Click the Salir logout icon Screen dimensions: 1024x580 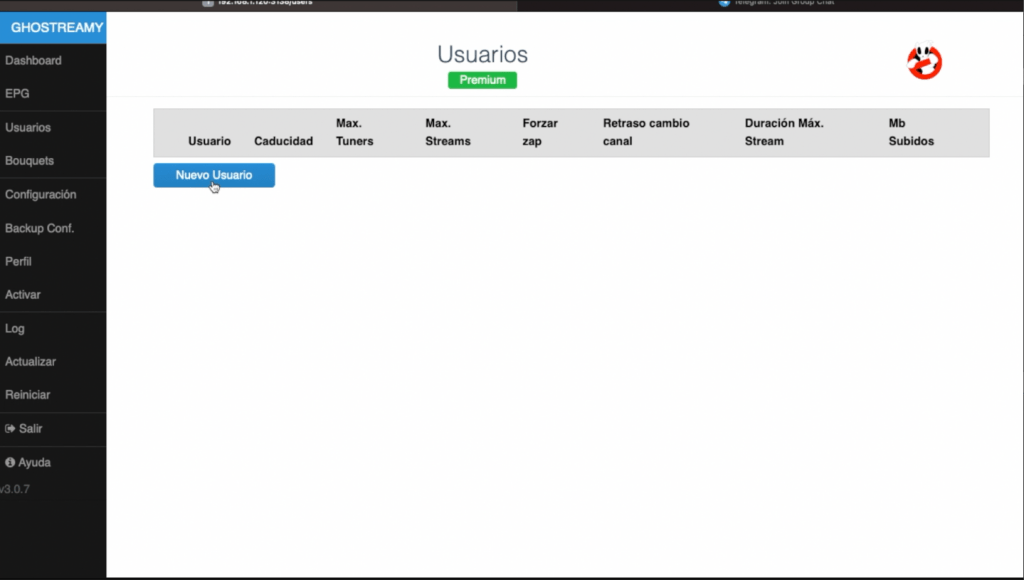click(10, 429)
